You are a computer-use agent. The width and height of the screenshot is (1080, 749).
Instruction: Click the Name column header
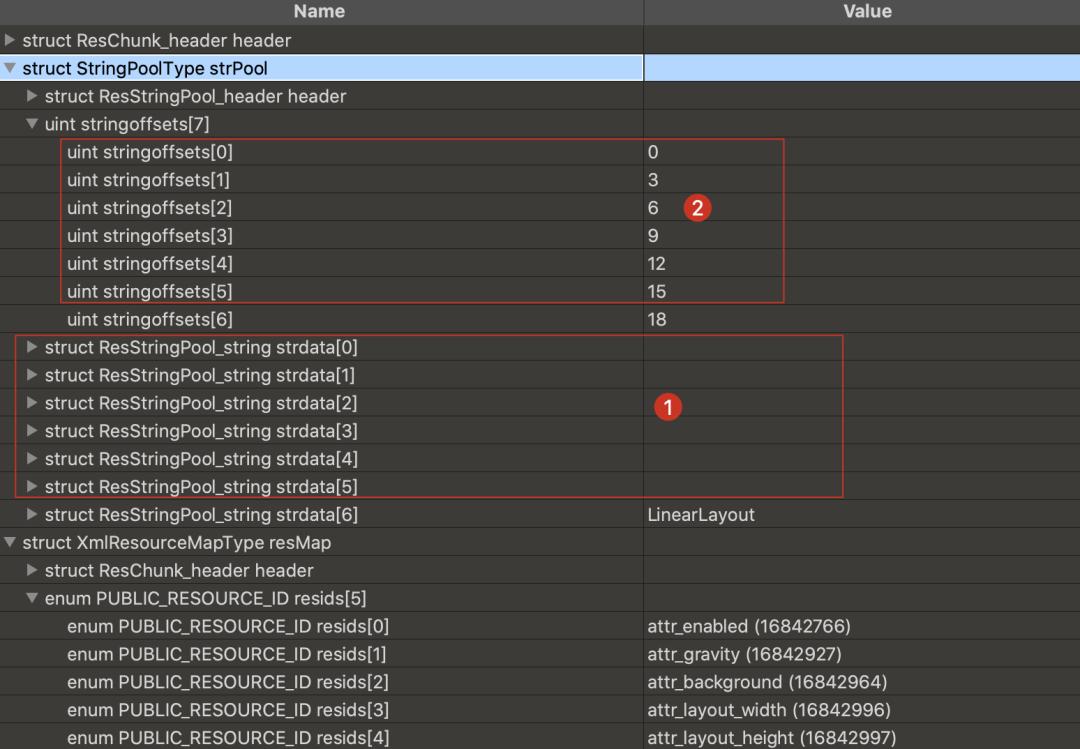(x=320, y=12)
